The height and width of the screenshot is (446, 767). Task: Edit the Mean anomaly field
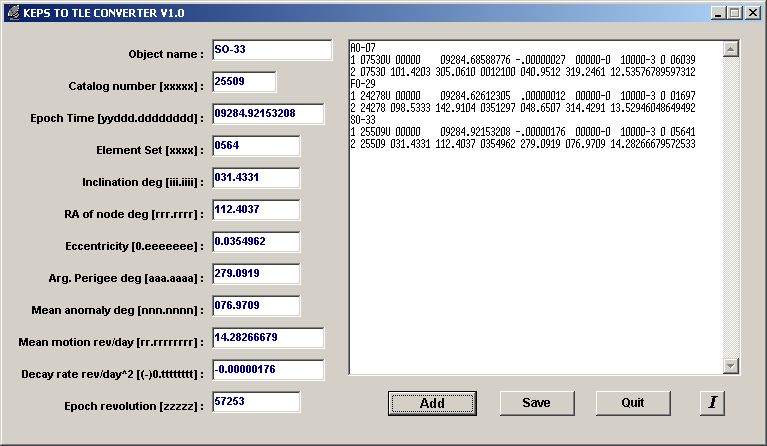pyautogui.click(x=256, y=306)
